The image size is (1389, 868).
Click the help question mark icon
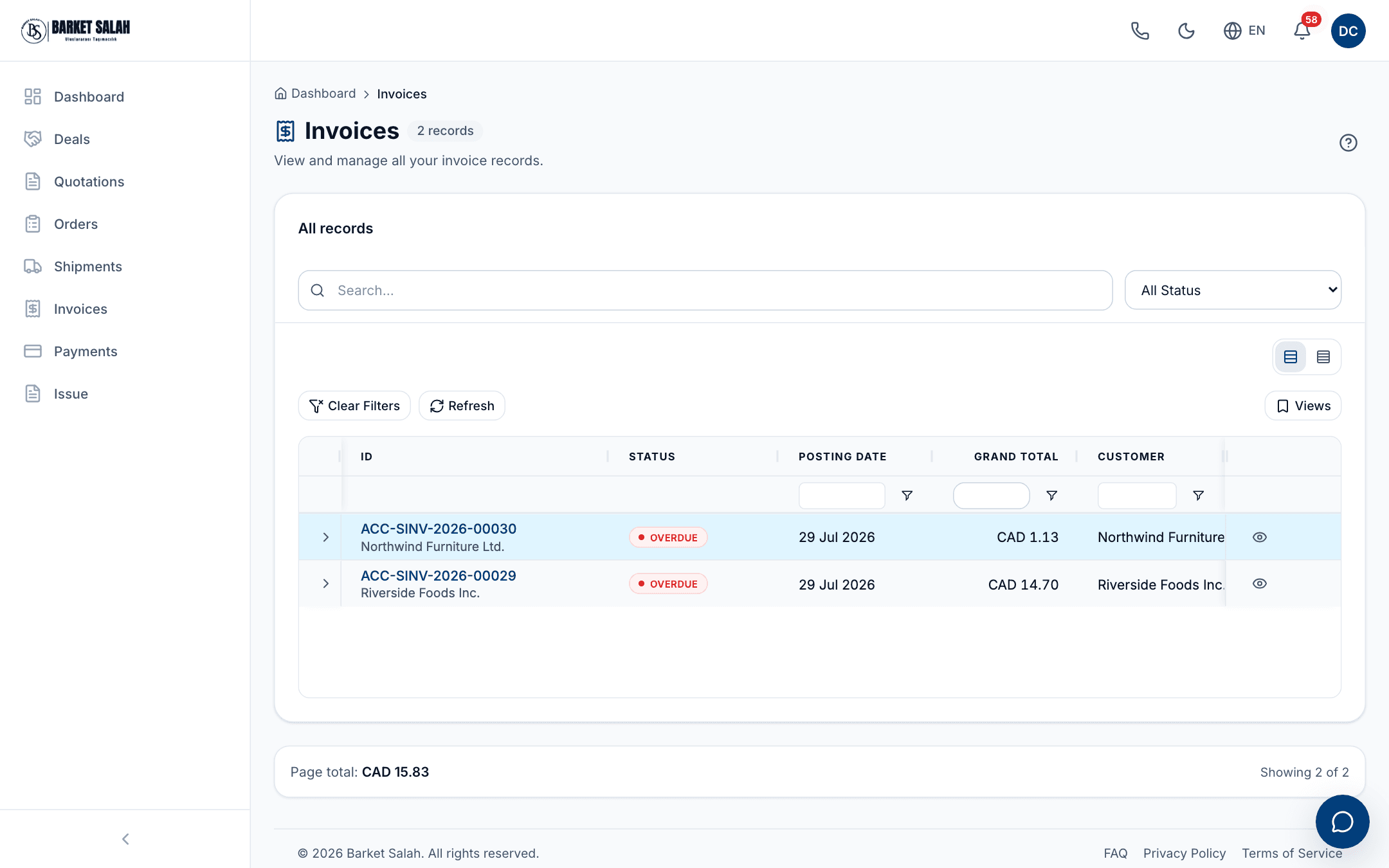pos(1348,143)
